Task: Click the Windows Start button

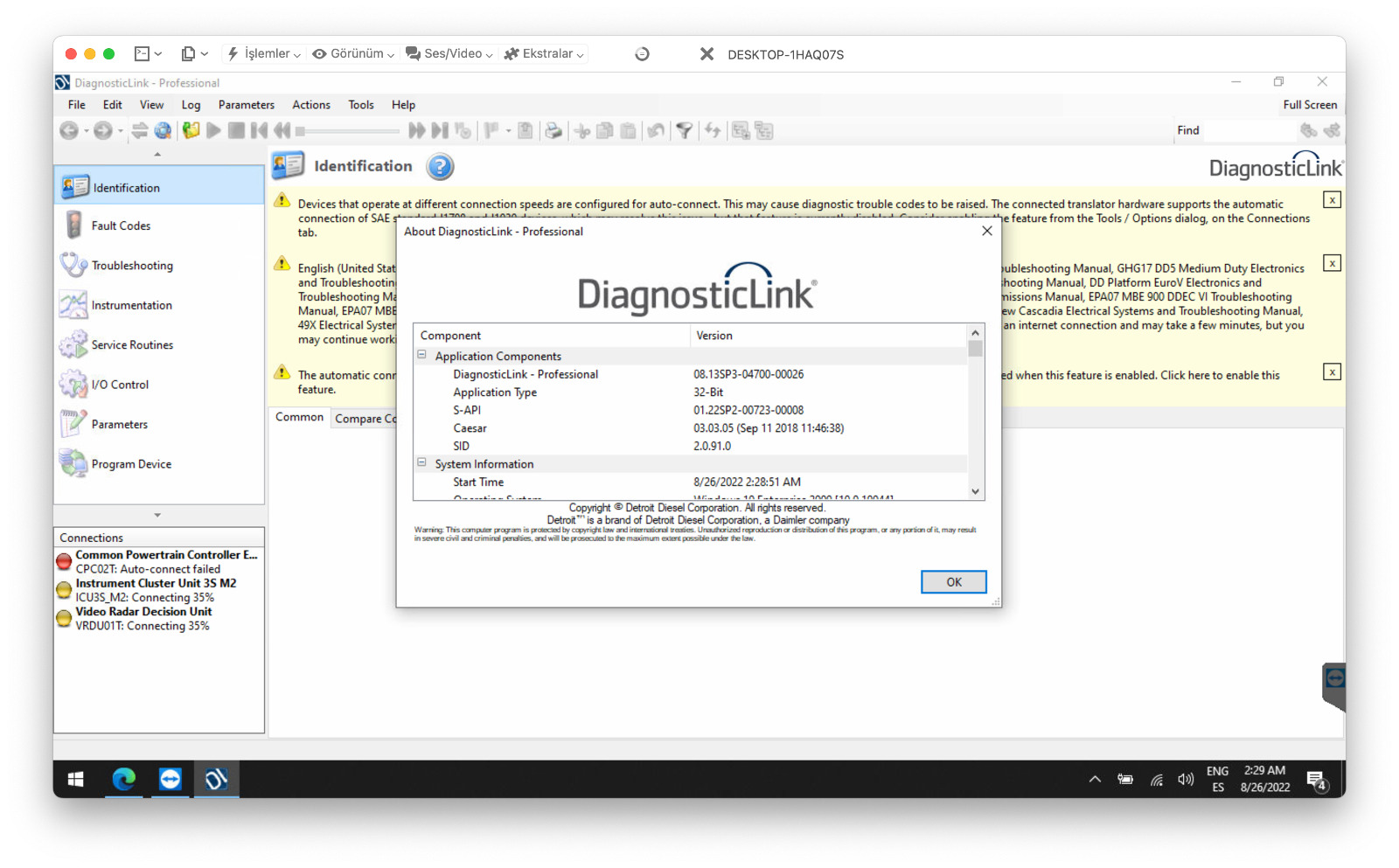Action: [75, 779]
